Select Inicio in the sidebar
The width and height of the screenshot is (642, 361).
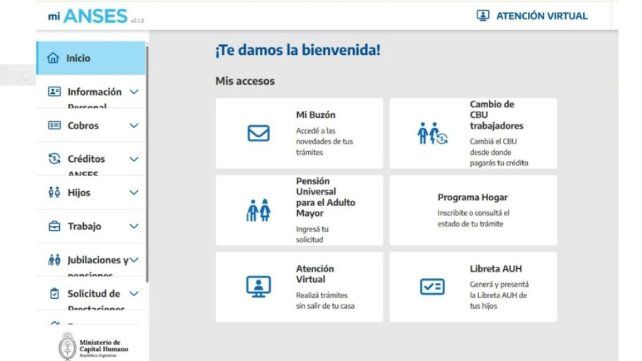[x=91, y=58]
